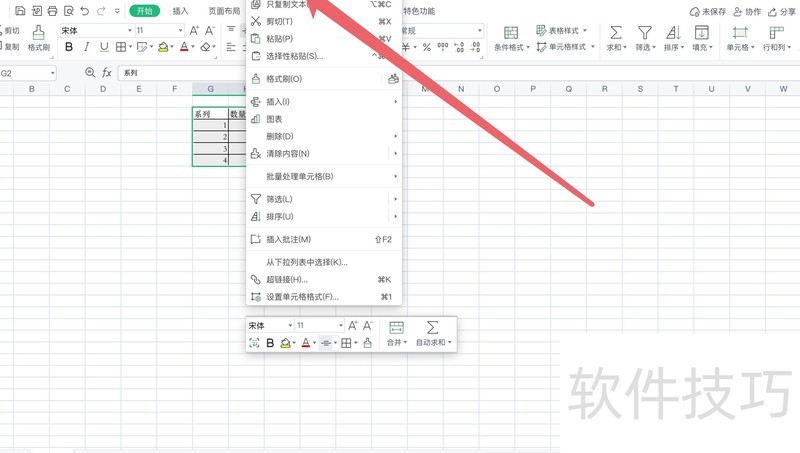Click the fx insert function icon
This screenshot has height=453, width=800.
[107, 72]
